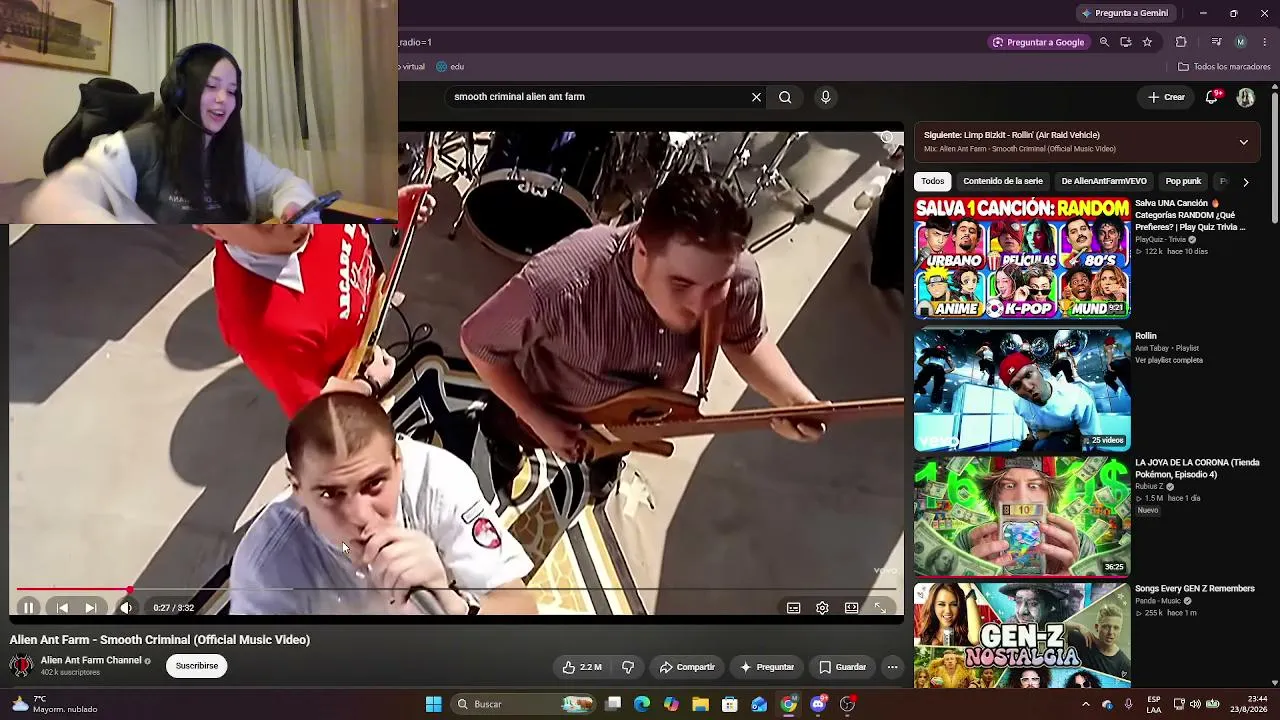Switch the player to theater mode
The height and width of the screenshot is (720, 1280).
(851, 607)
